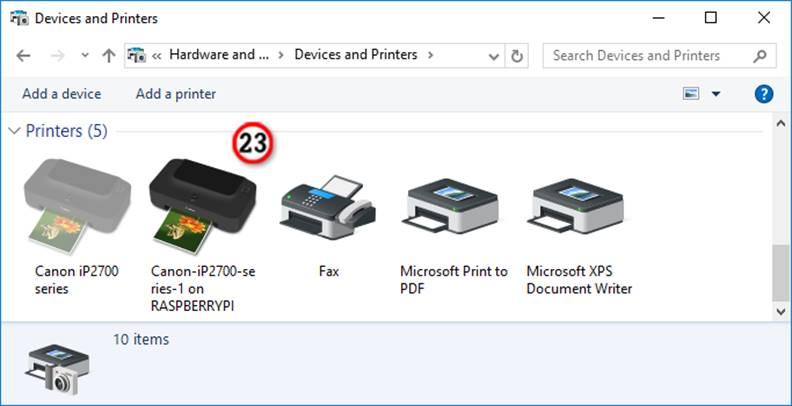This screenshot has width=792, height=406.
Task: Click the Fax label text
Action: click(x=329, y=272)
